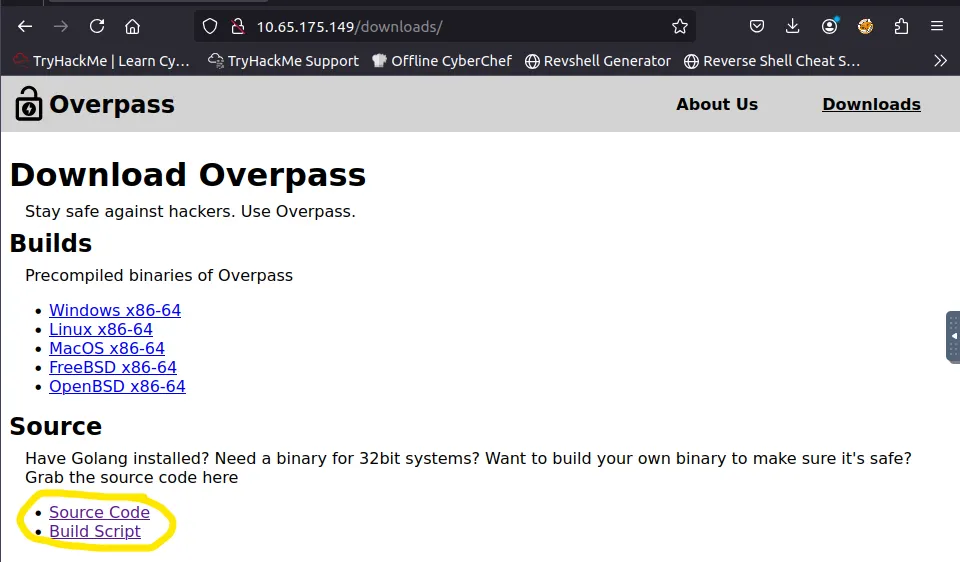The width and height of the screenshot is (960, 562).
Task: Download the Windows x86-64 build
Action: click(x=115, y=310)
